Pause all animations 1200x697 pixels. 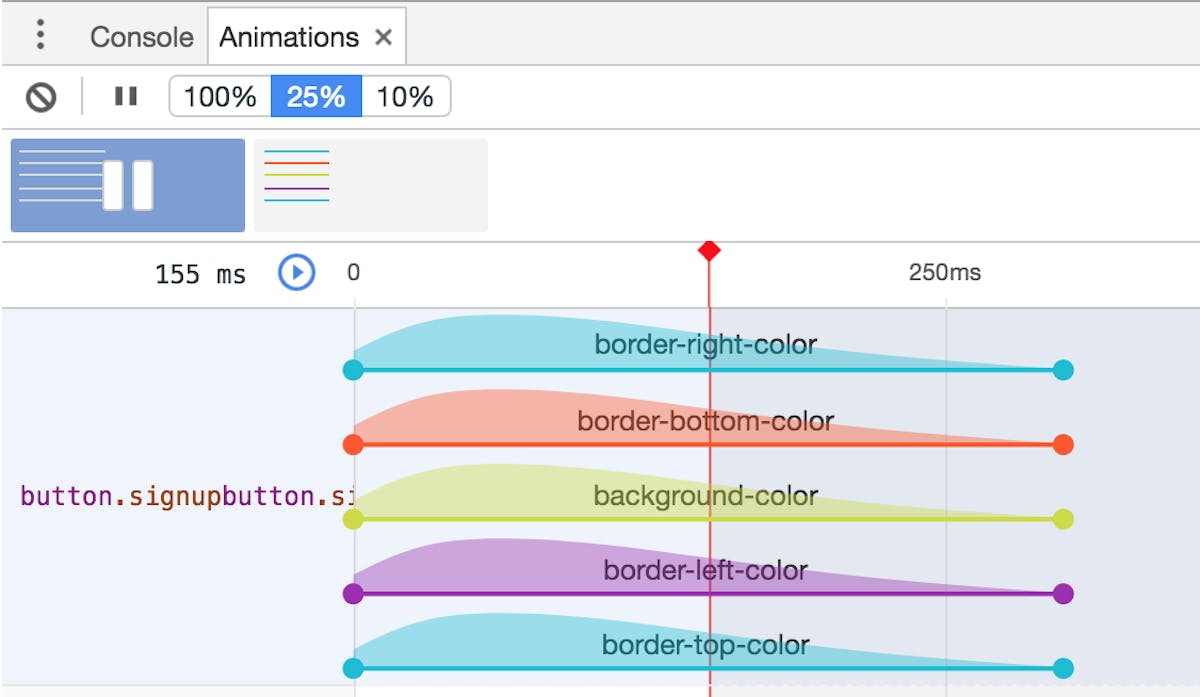[124, 97]
